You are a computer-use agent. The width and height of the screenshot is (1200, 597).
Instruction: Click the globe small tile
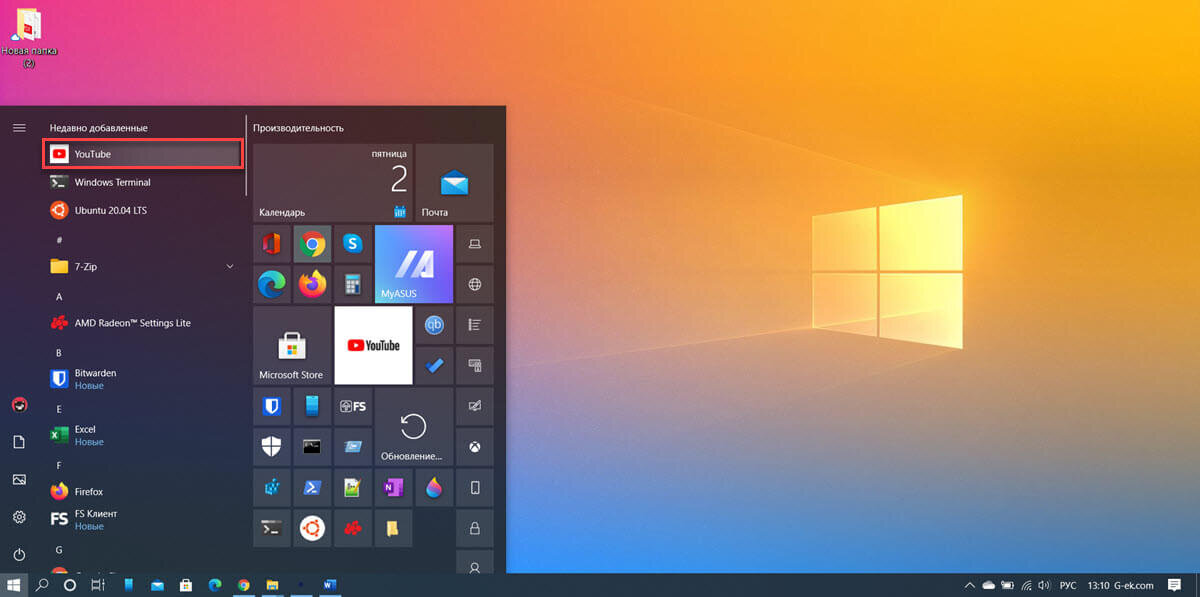tap(475, 284)
